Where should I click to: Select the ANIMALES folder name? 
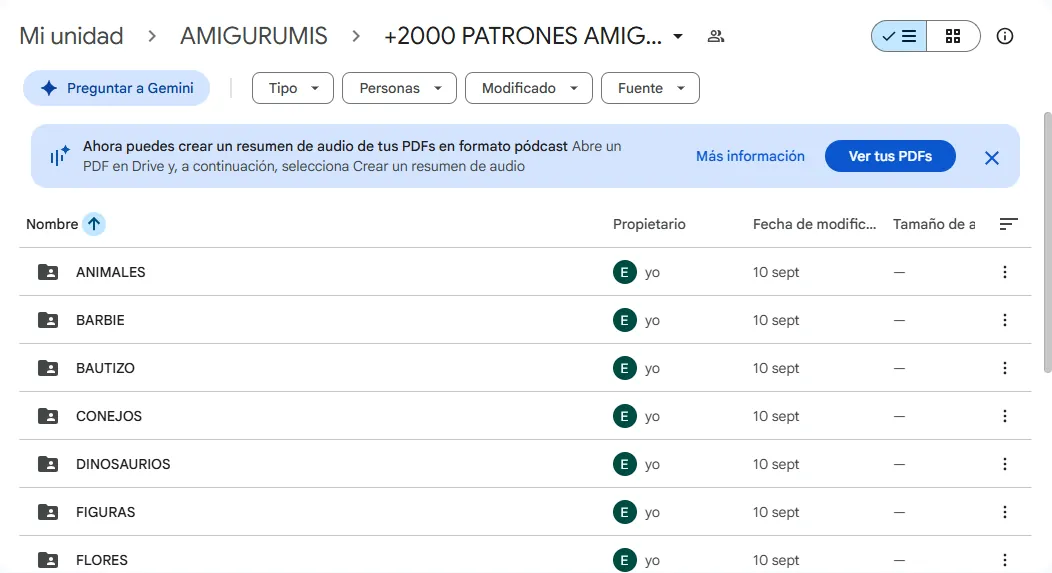tap(111, 272)
